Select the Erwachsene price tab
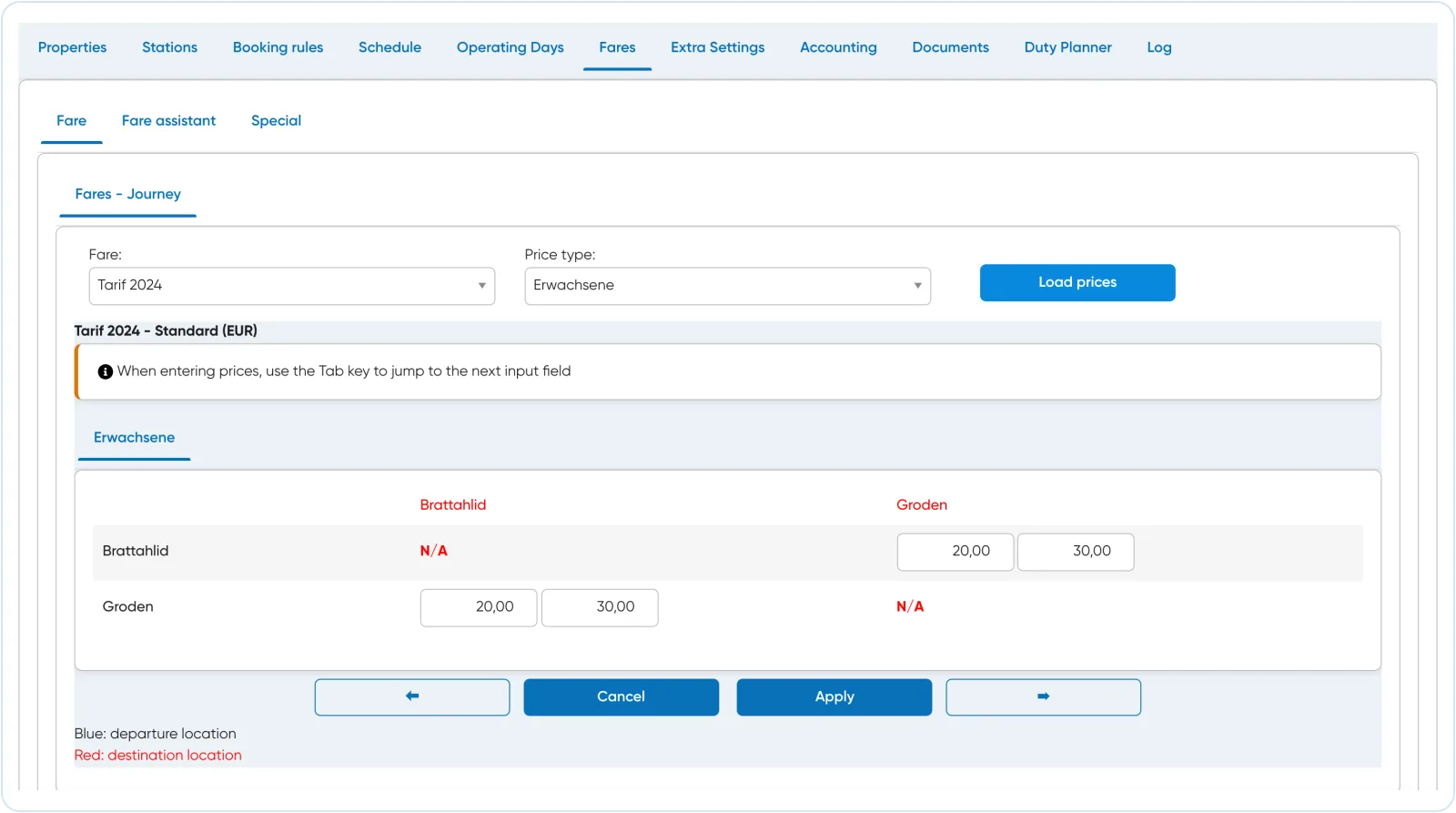This screenshot has width=1456, height=813. point(134,438)
